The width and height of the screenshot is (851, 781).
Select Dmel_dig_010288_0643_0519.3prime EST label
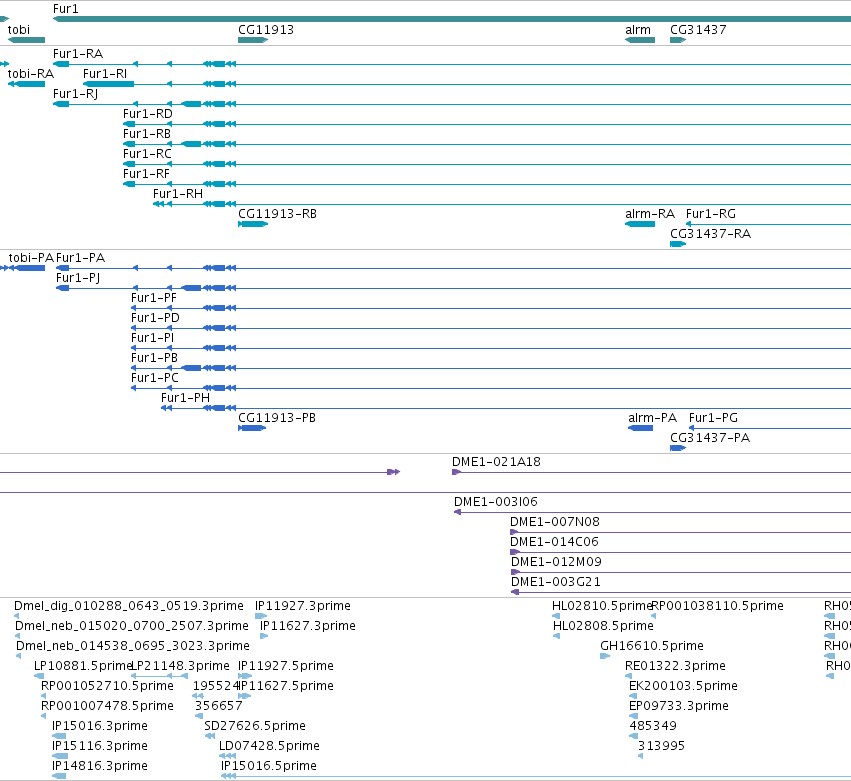[x=129, y=606]
